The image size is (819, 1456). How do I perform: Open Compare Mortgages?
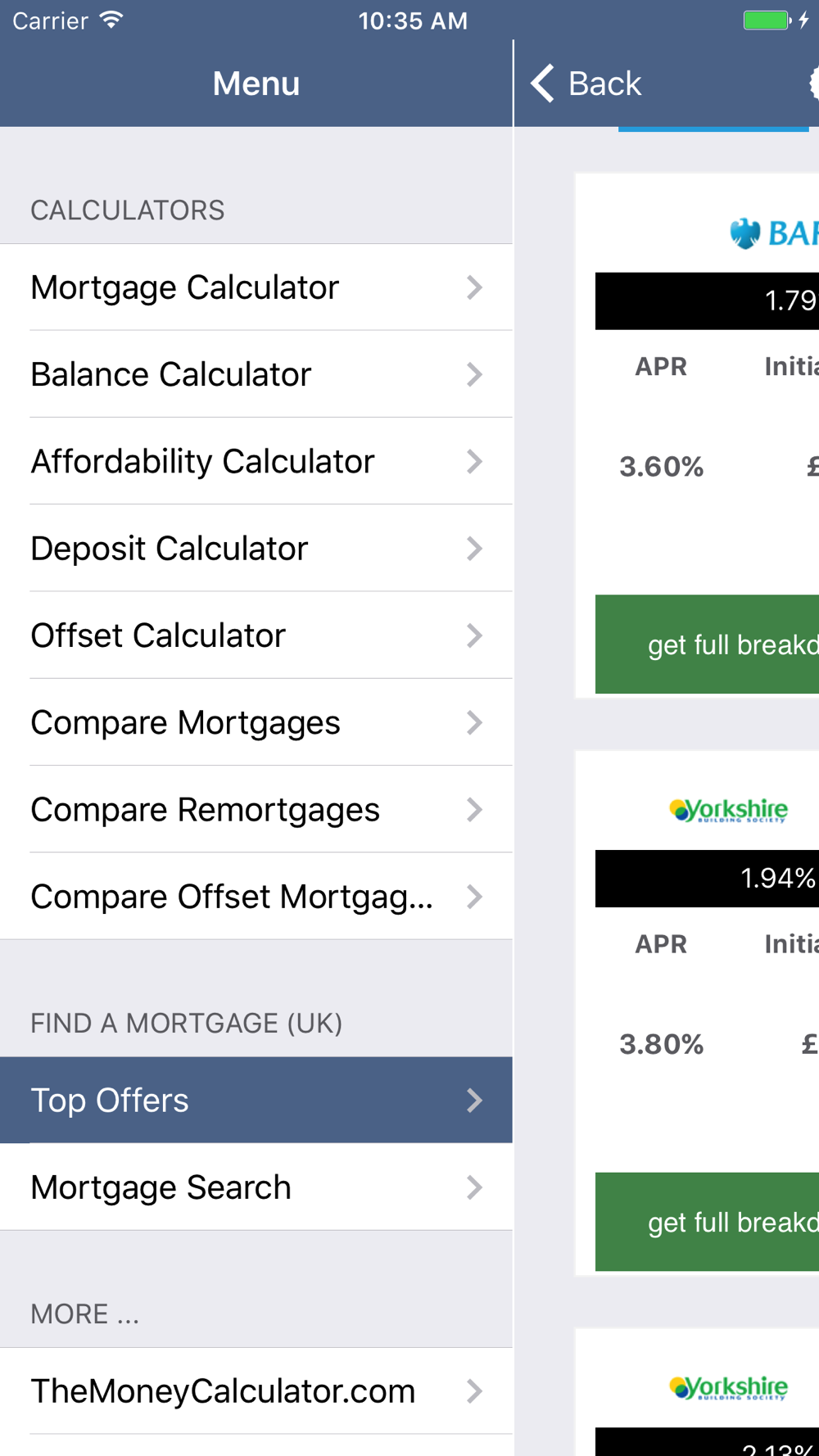pyautogui.click(x=256, y=722)
